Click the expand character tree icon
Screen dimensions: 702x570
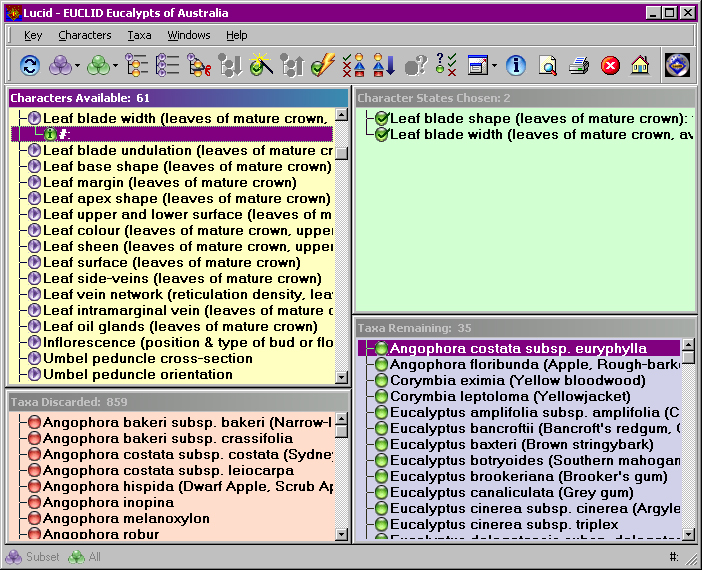(137, 66)
